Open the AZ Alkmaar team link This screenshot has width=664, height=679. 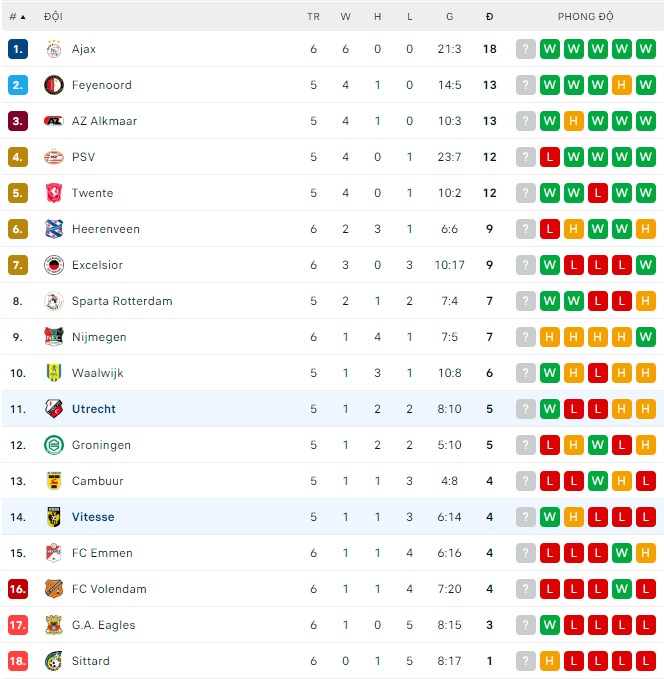(x=104, y=121)
